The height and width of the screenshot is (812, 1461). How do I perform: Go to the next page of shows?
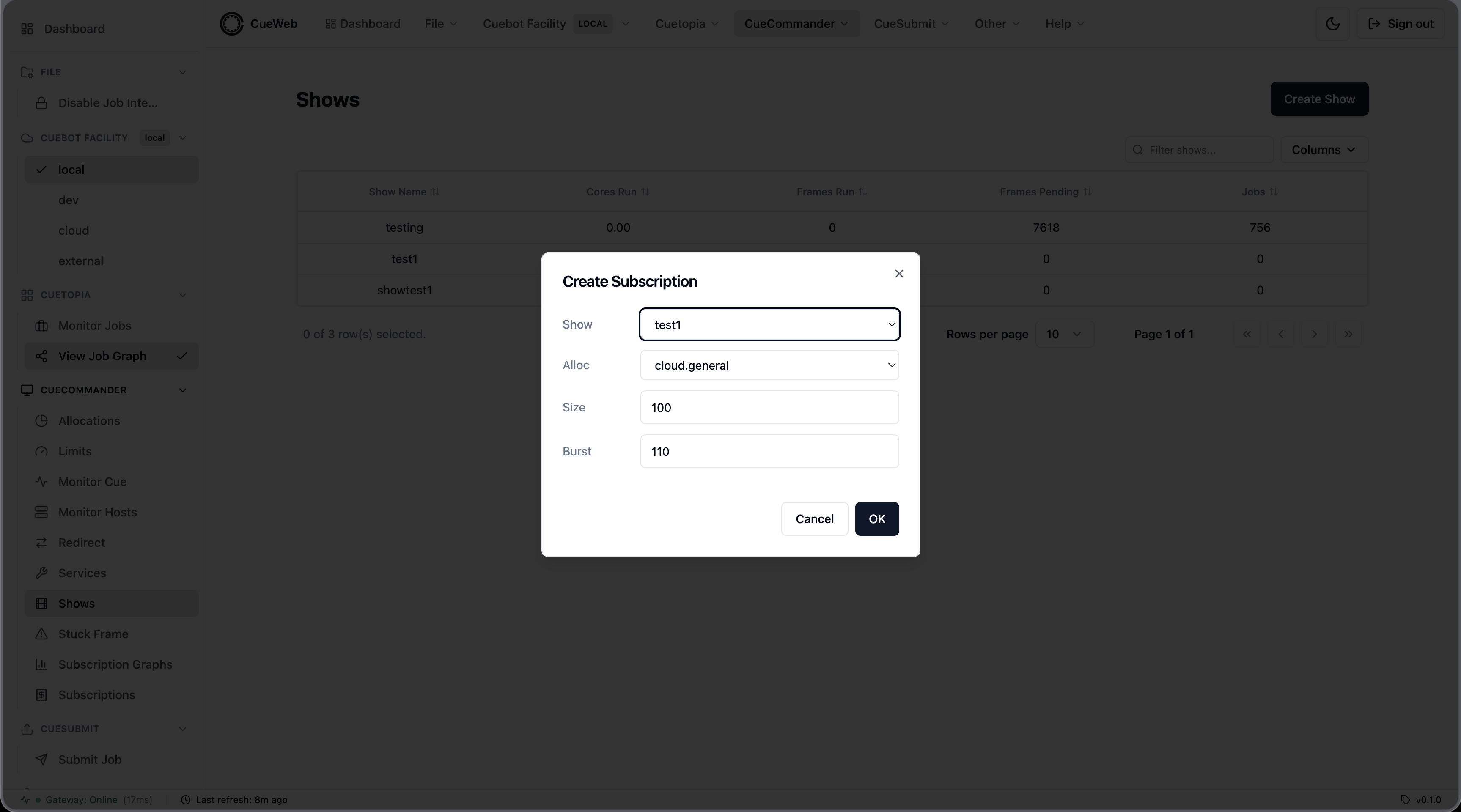point(1314,335)
